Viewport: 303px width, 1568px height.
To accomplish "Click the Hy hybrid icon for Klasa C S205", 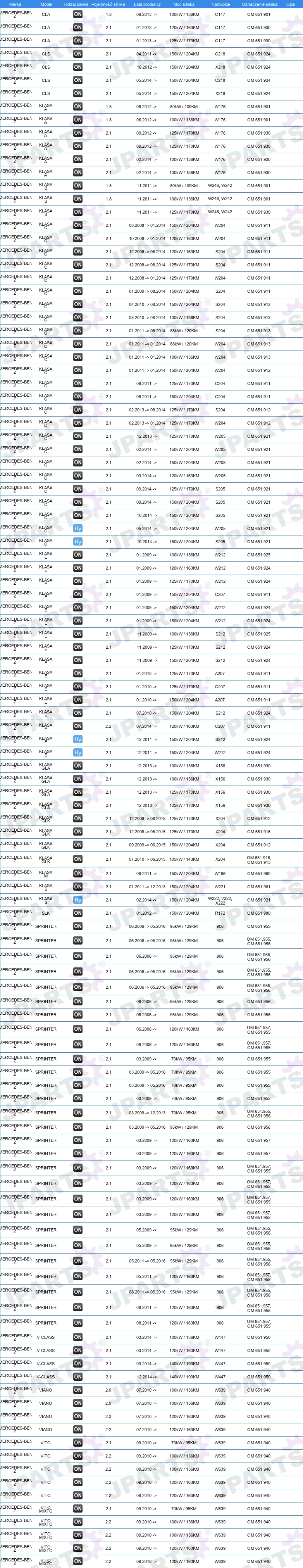I will click(x=78, y=542).
